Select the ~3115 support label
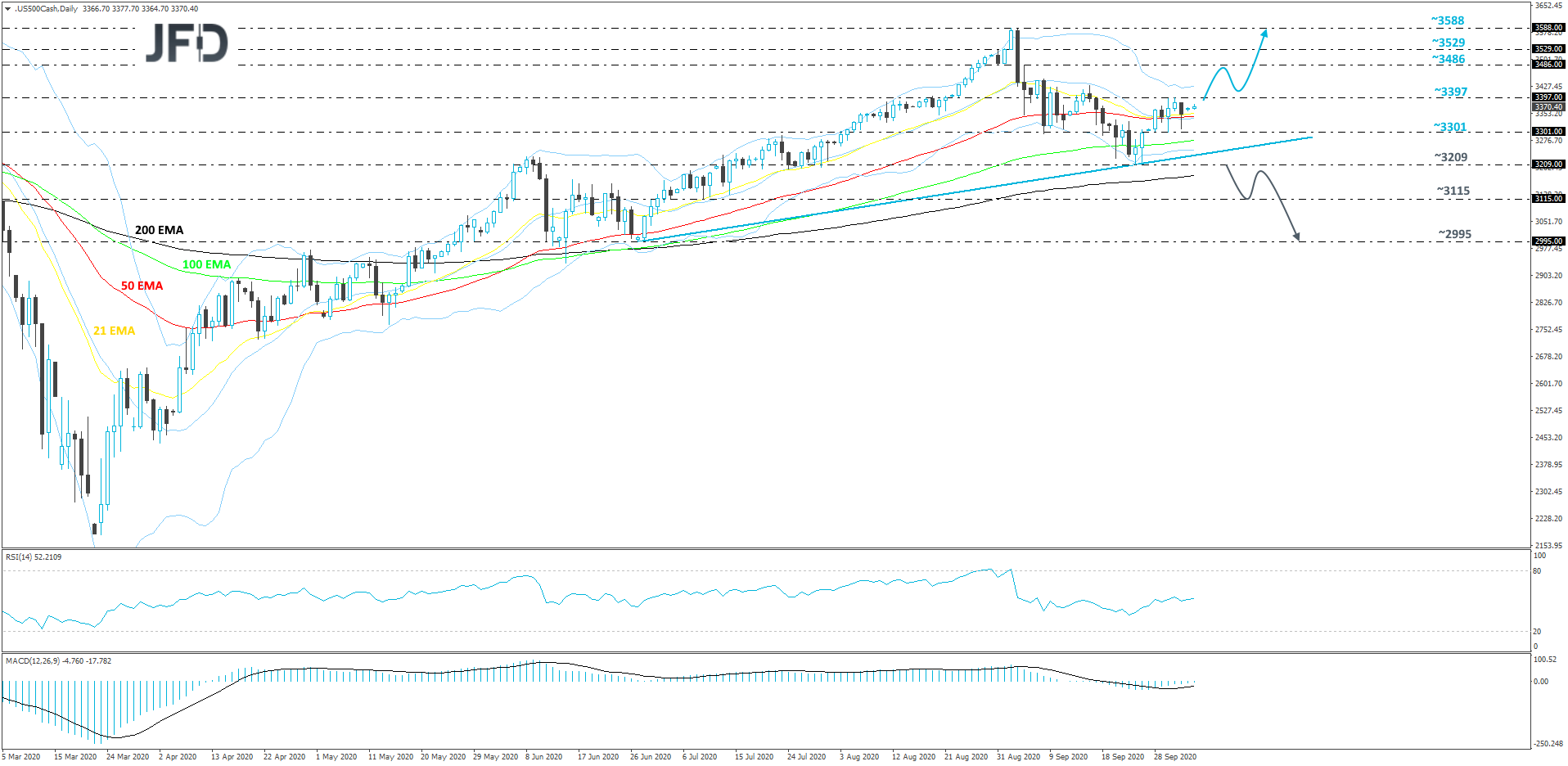 (1453, 191)
